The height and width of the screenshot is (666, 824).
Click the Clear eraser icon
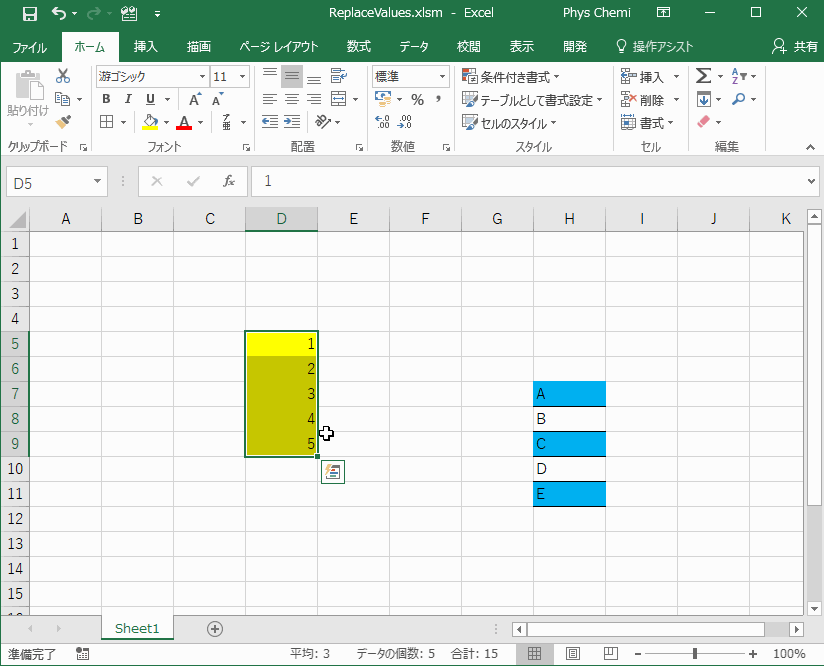click(x=704, y=122)
